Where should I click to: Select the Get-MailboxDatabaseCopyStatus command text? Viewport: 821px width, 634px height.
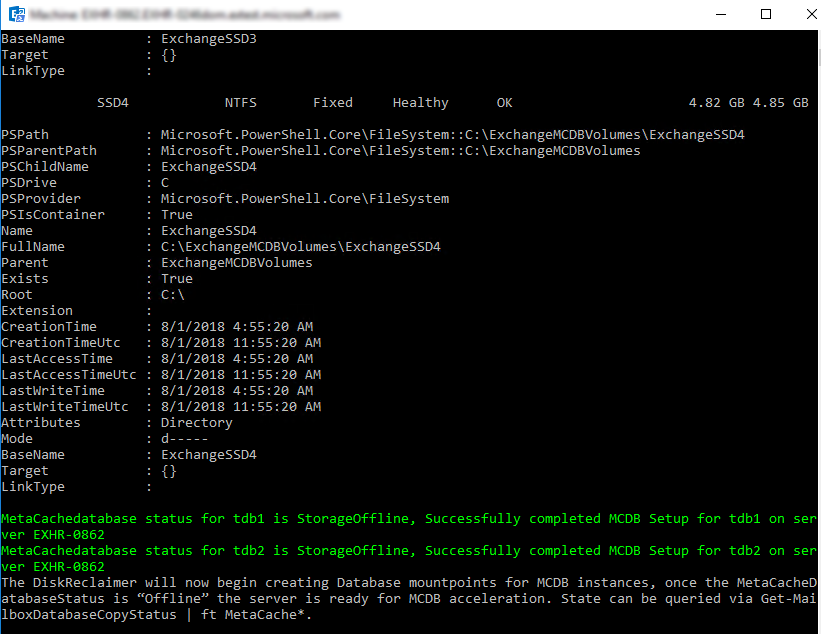click(x=92, y=614)
